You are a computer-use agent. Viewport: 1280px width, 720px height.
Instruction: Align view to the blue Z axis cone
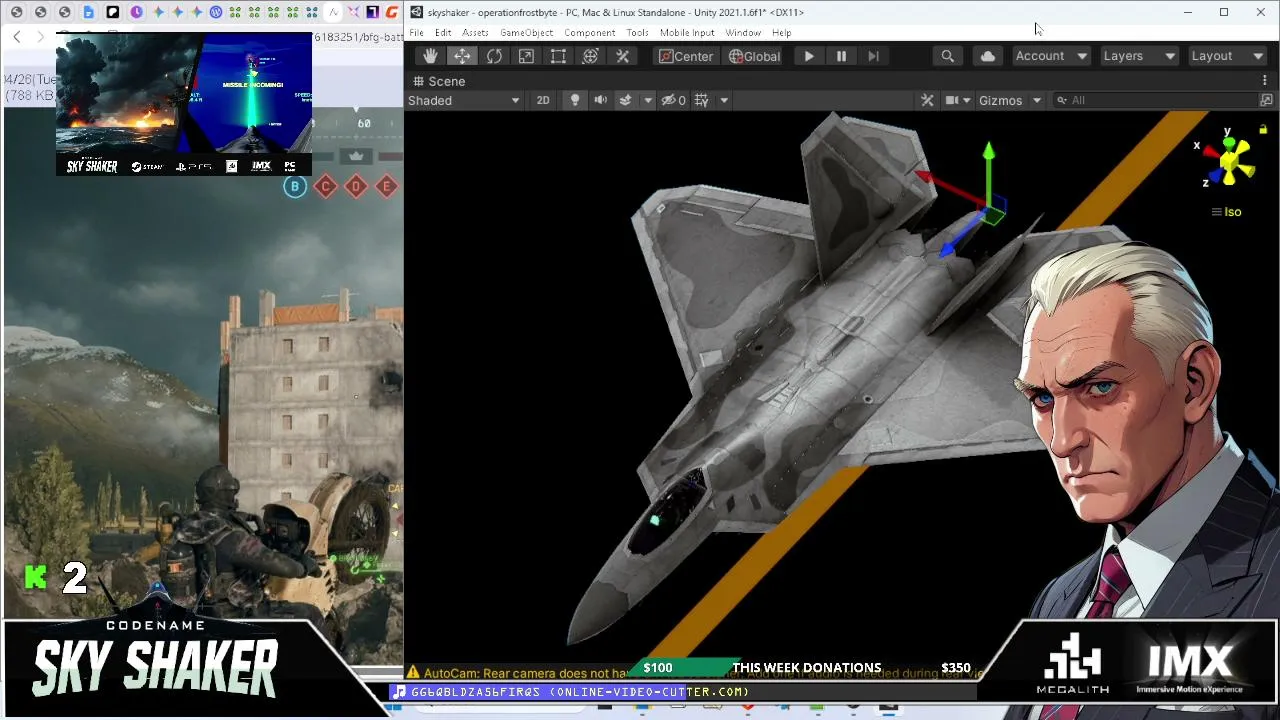pyautogui.click(x=1217, y=176)
